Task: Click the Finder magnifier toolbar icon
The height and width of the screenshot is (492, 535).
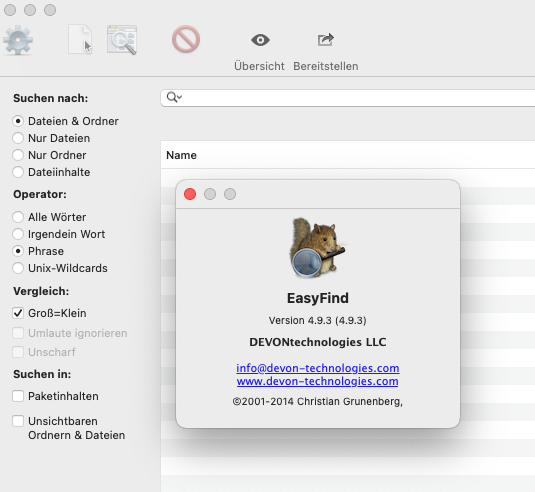Action: pyautogui.click(x=122, y=40)
